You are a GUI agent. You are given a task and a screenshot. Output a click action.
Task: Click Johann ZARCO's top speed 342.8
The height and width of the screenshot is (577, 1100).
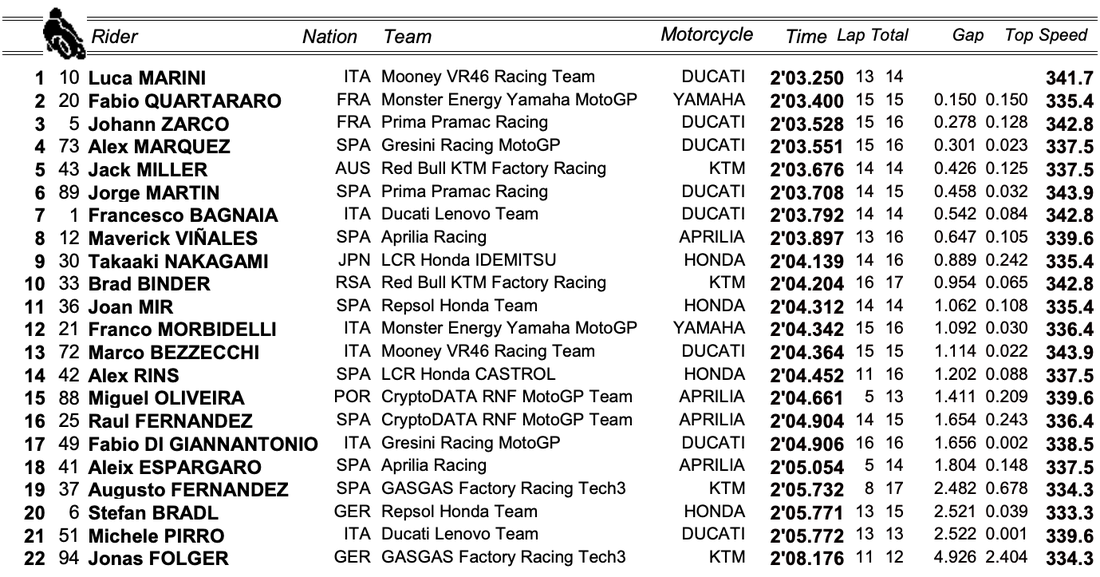coord(1066,124)
